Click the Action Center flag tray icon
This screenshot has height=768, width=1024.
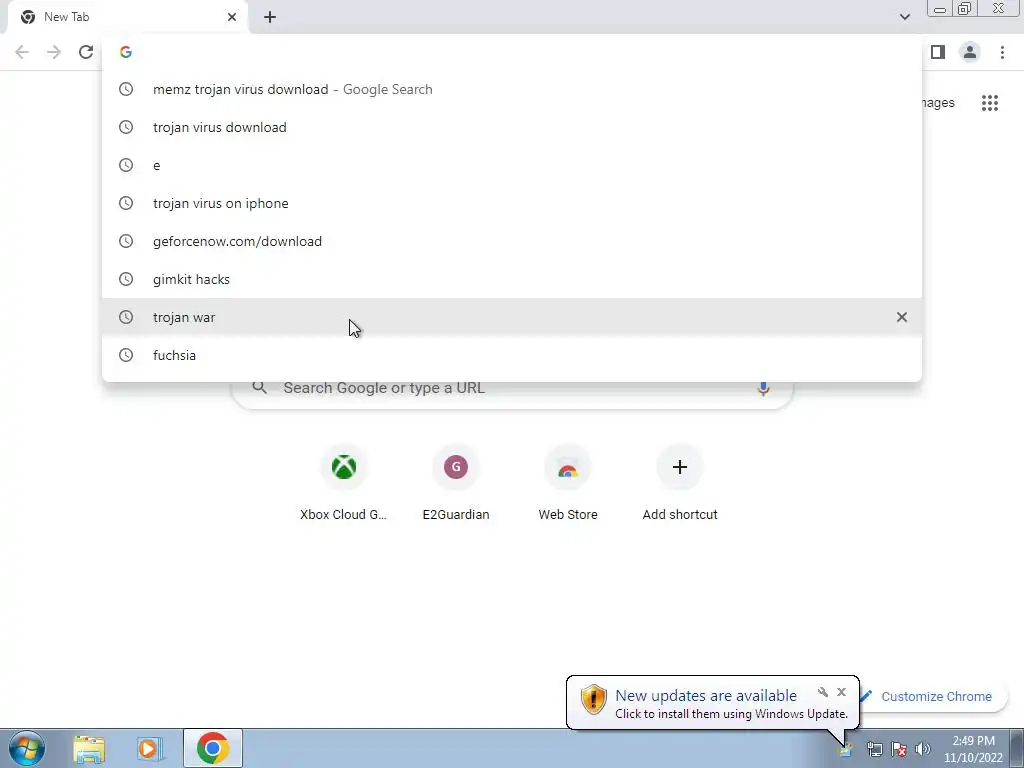[x=899, y=749]
